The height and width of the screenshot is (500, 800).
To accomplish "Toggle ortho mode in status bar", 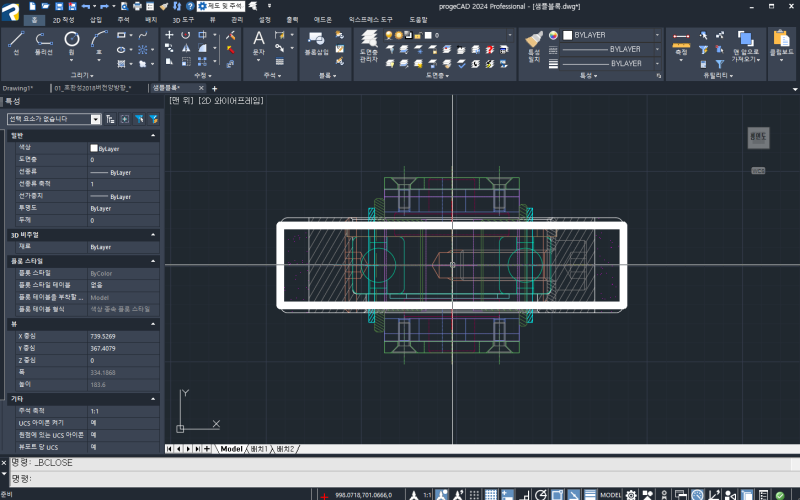I will tap(524, 494).
